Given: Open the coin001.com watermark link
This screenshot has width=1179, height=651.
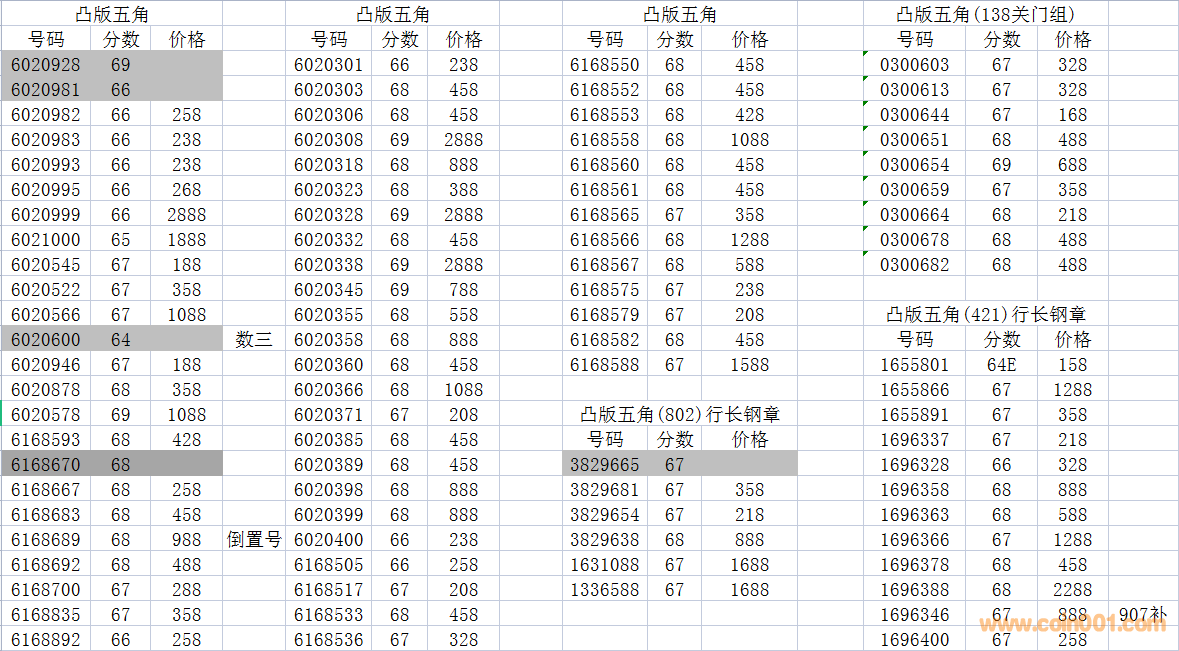Looking at the screenshot, I should 1072,623.
